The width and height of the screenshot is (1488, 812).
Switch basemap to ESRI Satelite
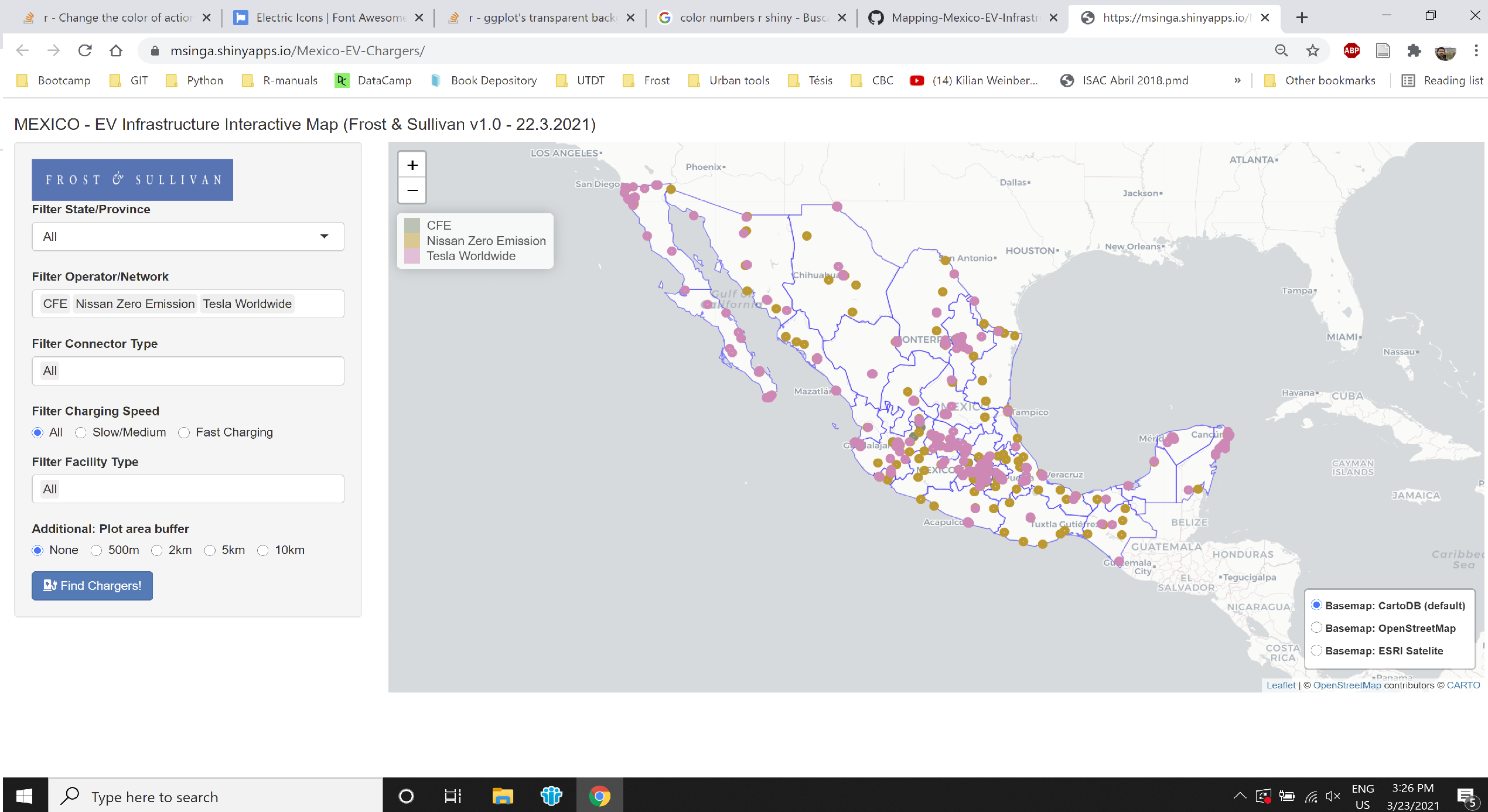click(1316, 650)
